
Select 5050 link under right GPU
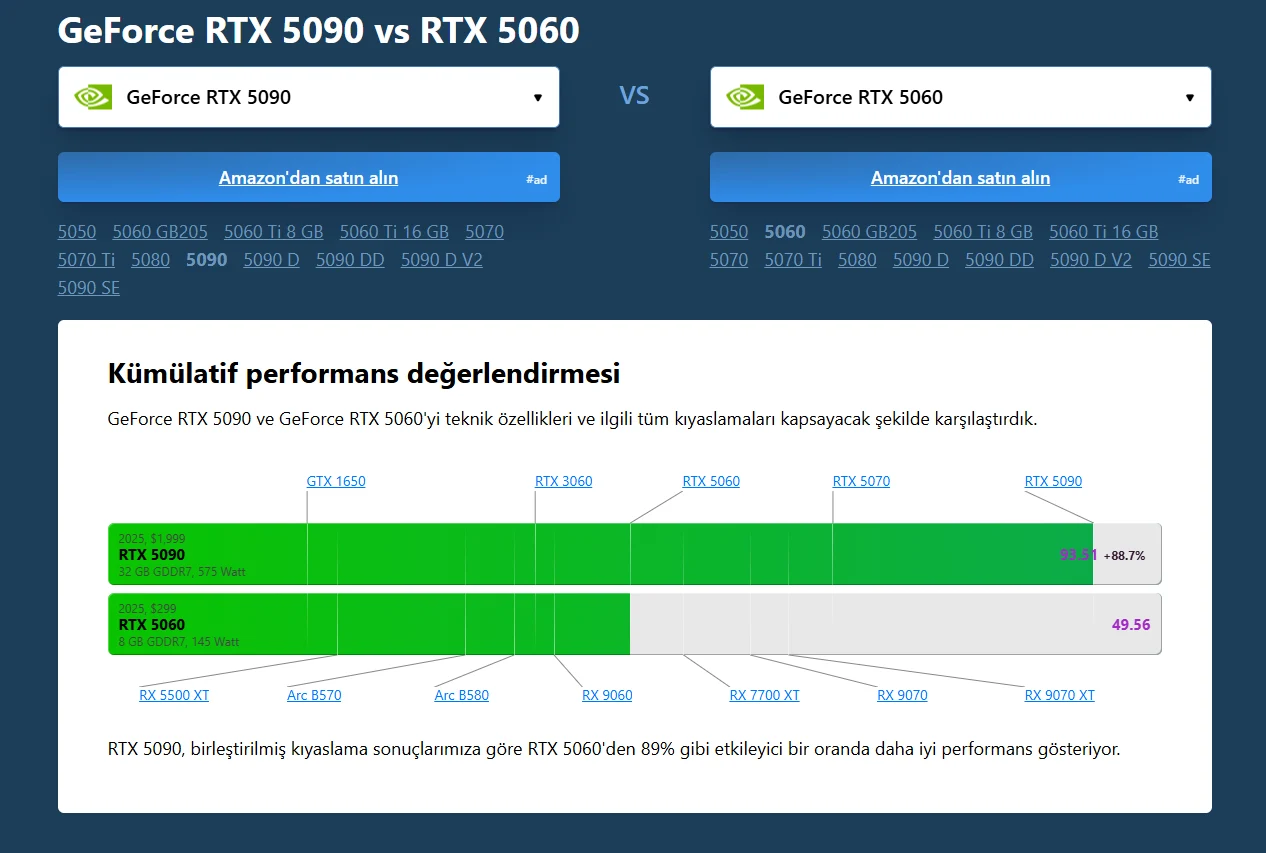[729, 232]
